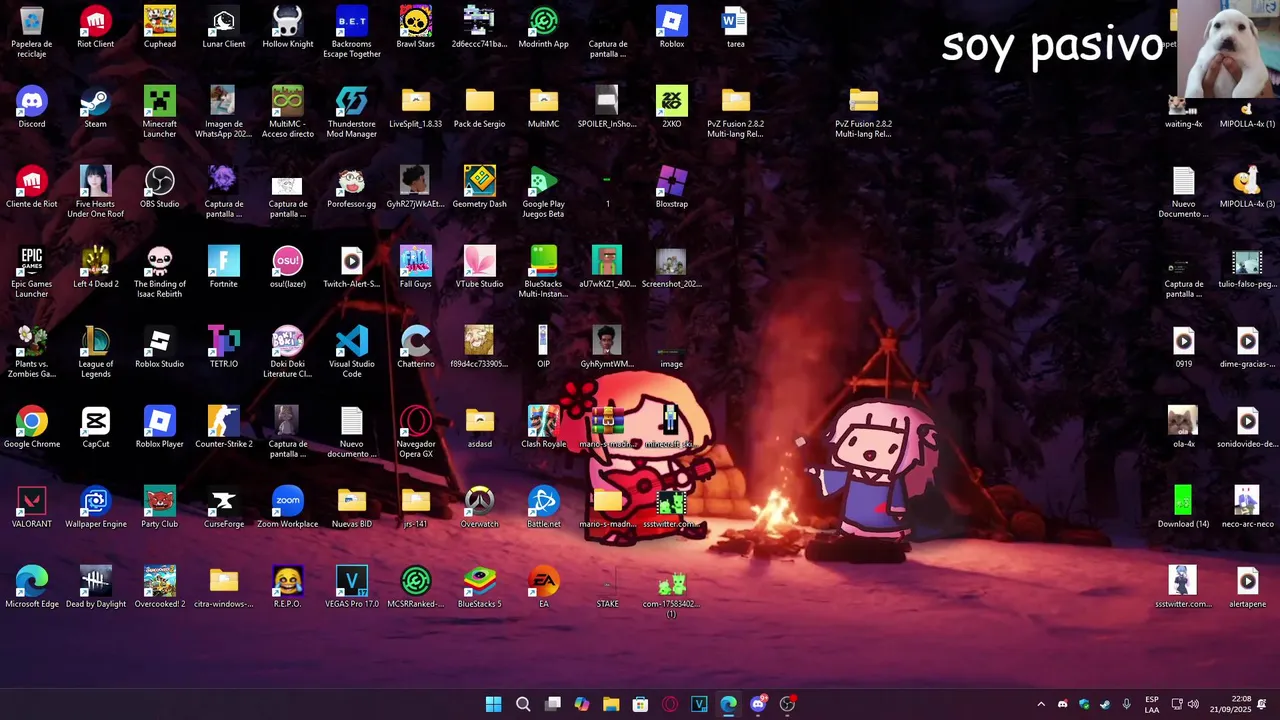Open Left 4 Dead 2 shortcut
Image resolution: width=1280 pixels, height=720 pixels.
96,267
